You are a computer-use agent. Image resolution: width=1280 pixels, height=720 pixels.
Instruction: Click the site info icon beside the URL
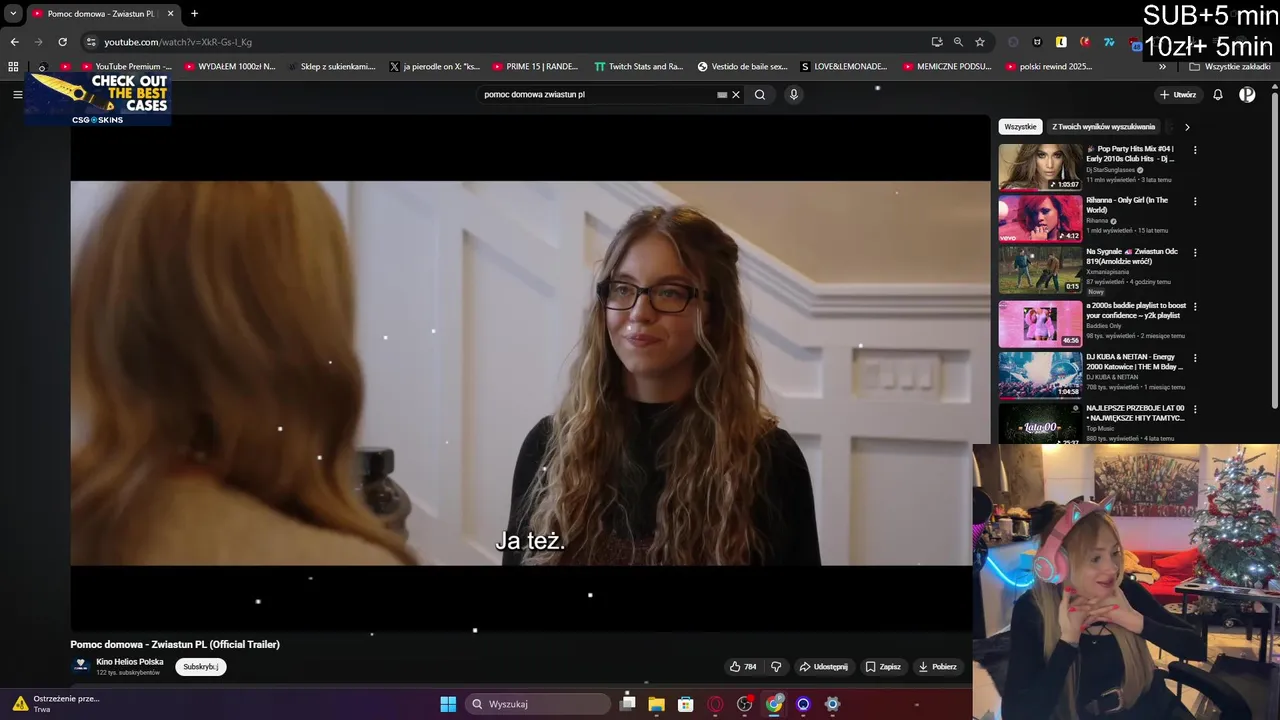(91, 42)
